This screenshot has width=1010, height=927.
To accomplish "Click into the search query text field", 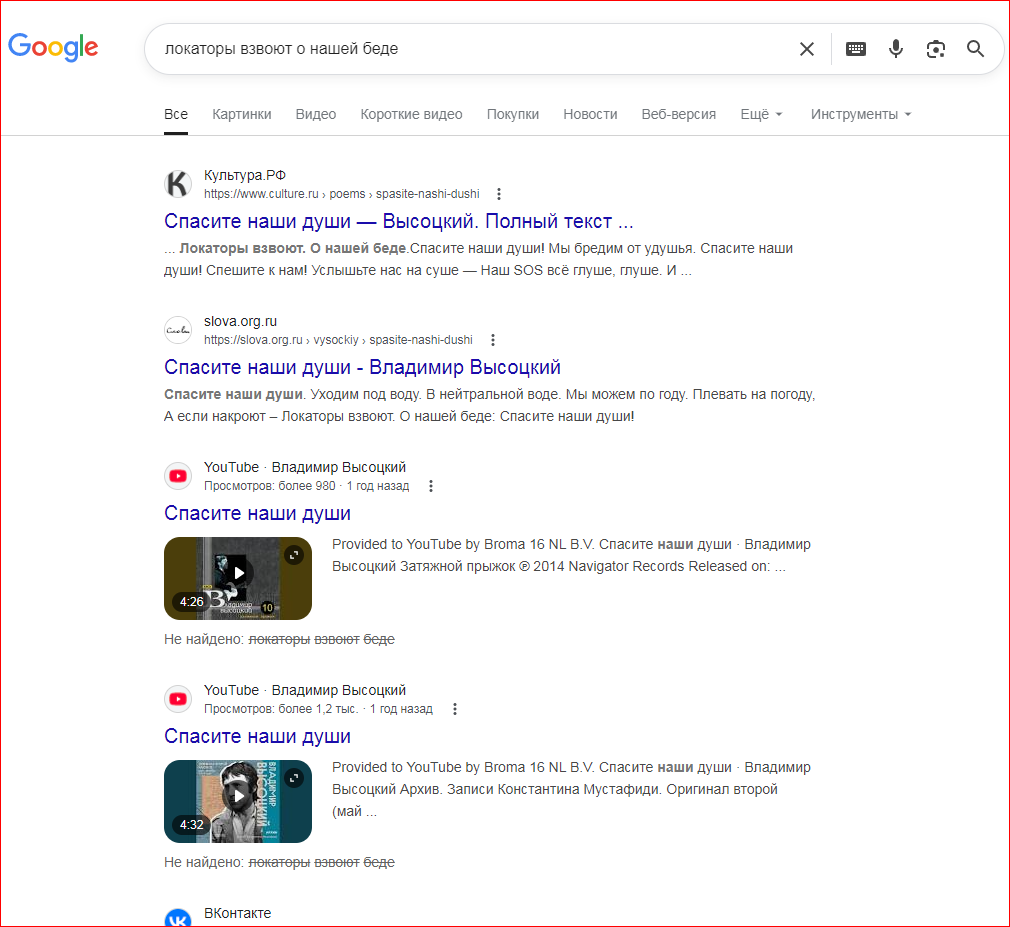I will [470, 49].
